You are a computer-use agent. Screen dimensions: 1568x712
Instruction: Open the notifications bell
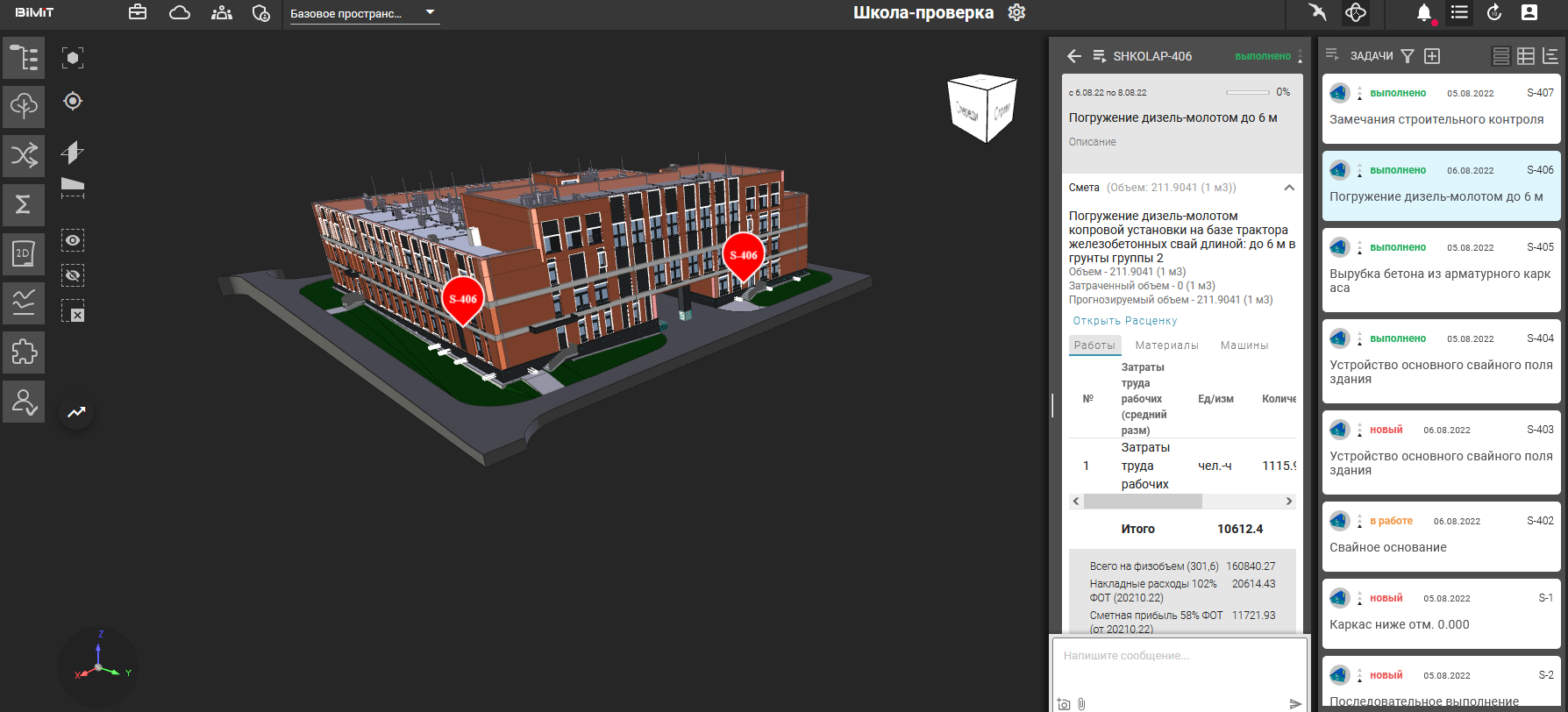click(x=1424, y=13)
